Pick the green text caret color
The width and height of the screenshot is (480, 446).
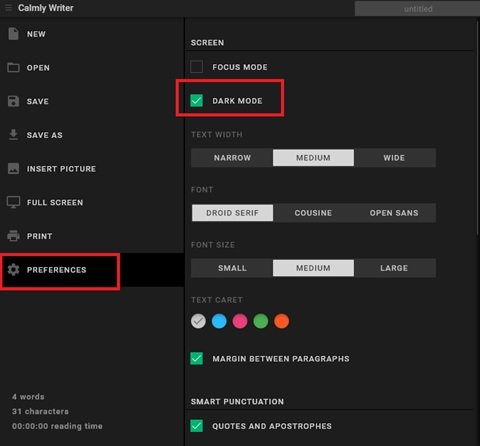[x=261, y=321]
